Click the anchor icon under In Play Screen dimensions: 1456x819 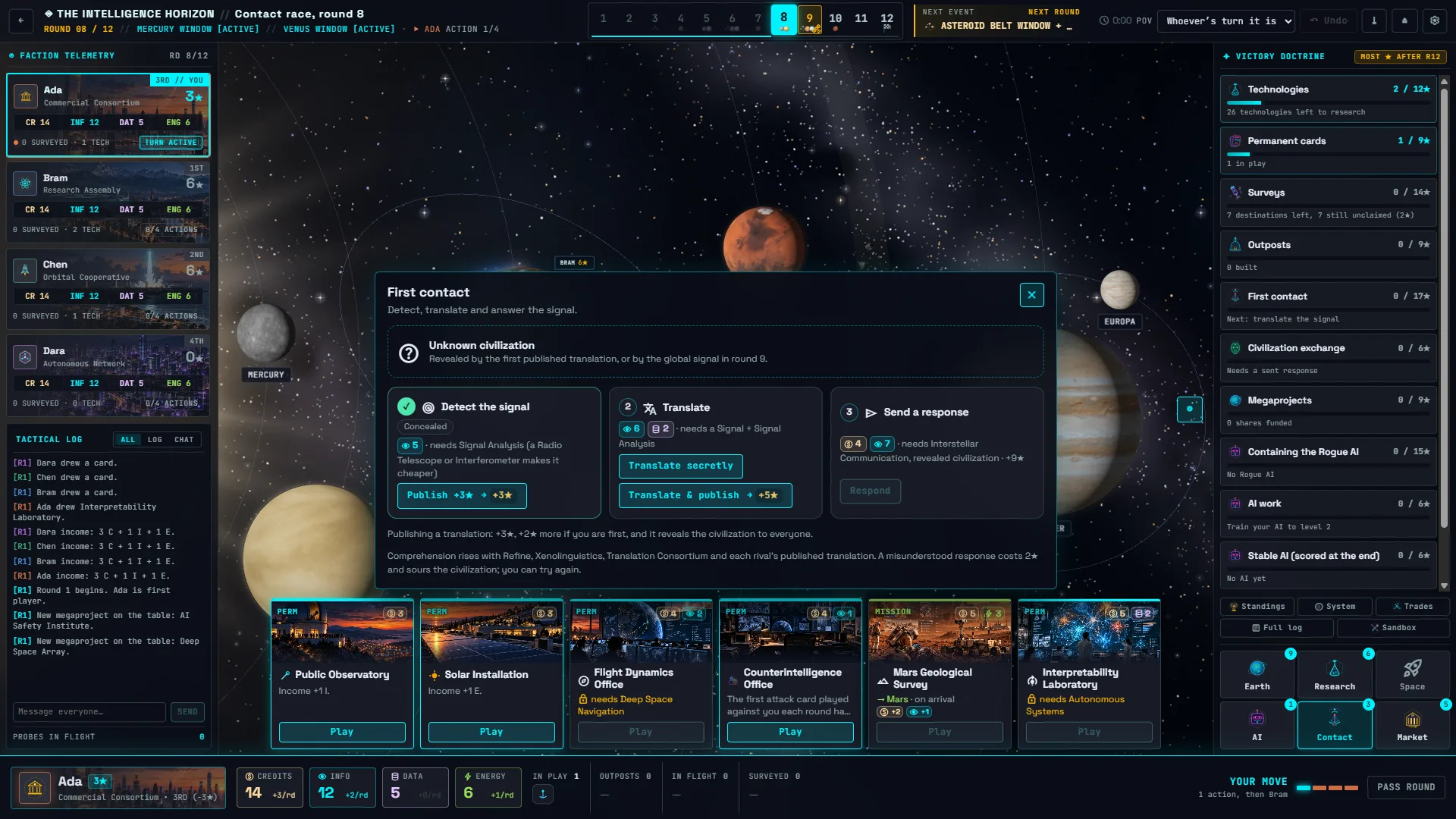pyautogui.click(x=543, y=794)
